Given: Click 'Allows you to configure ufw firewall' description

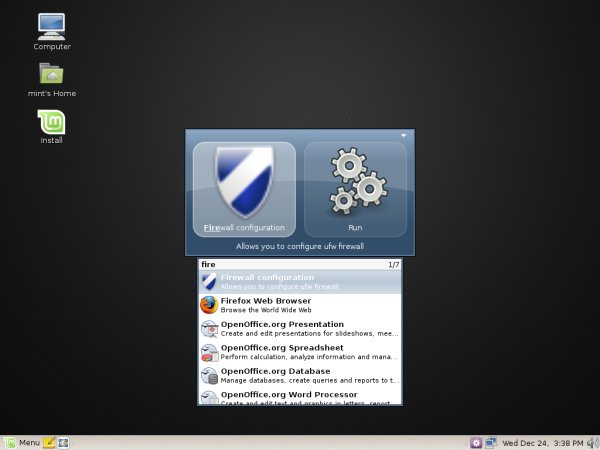Looking at the screenshot, I should (300, 246).
